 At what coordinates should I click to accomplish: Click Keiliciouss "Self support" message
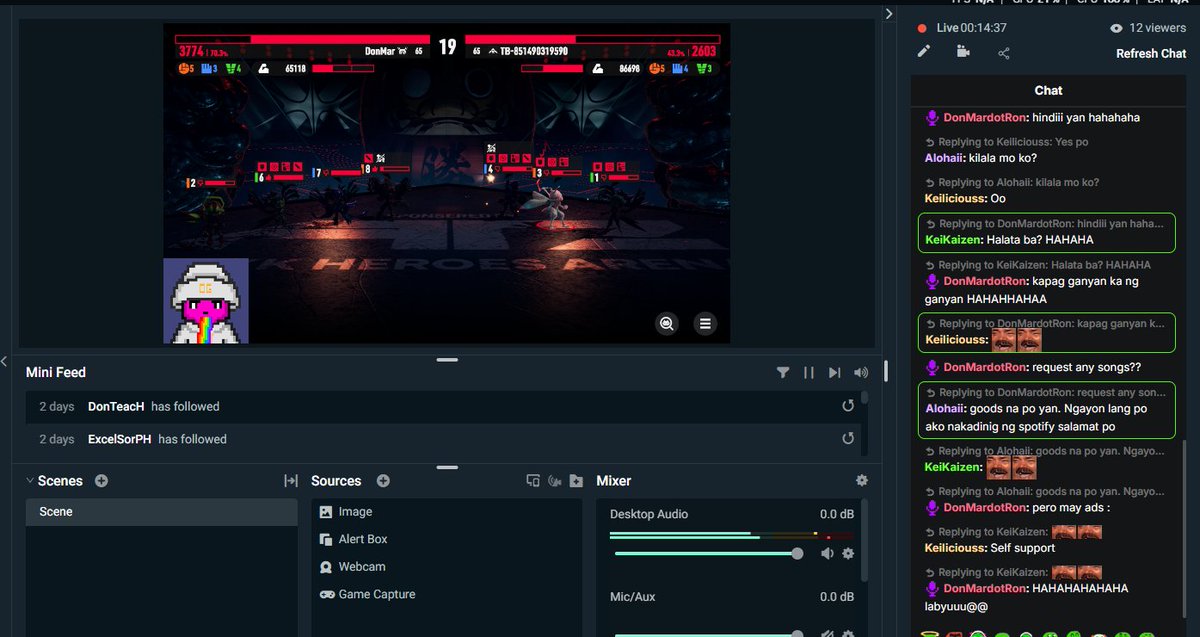(x=989, y=548)
